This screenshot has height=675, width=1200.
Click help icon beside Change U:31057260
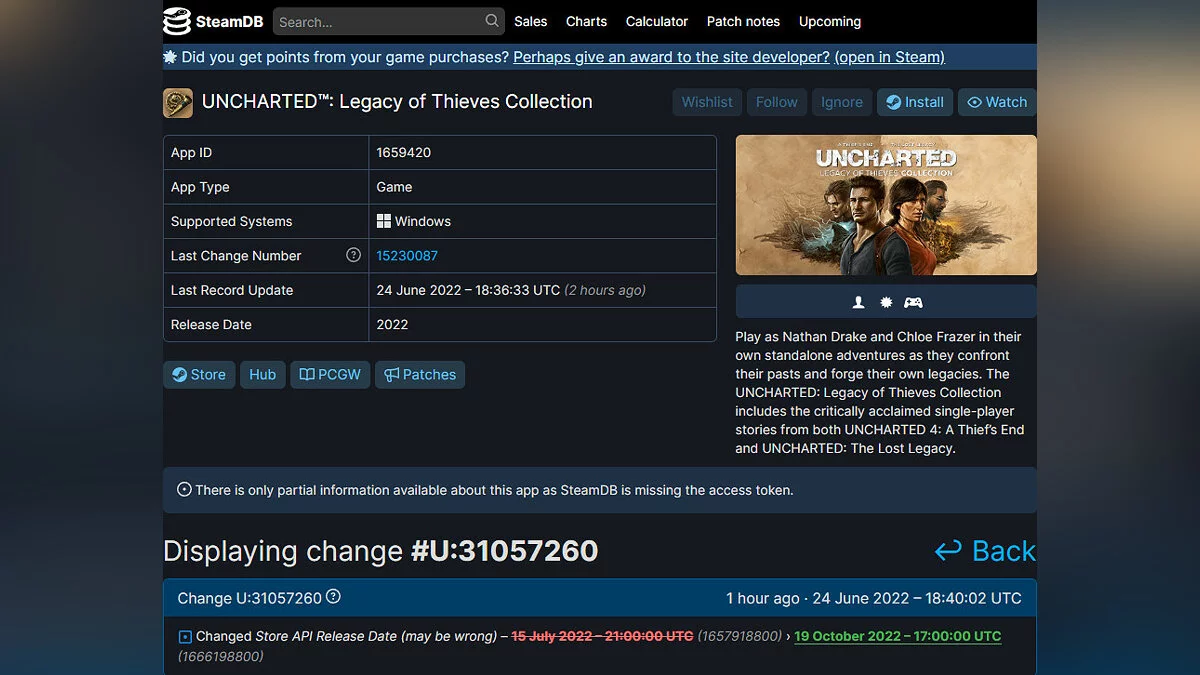[333, 596]
